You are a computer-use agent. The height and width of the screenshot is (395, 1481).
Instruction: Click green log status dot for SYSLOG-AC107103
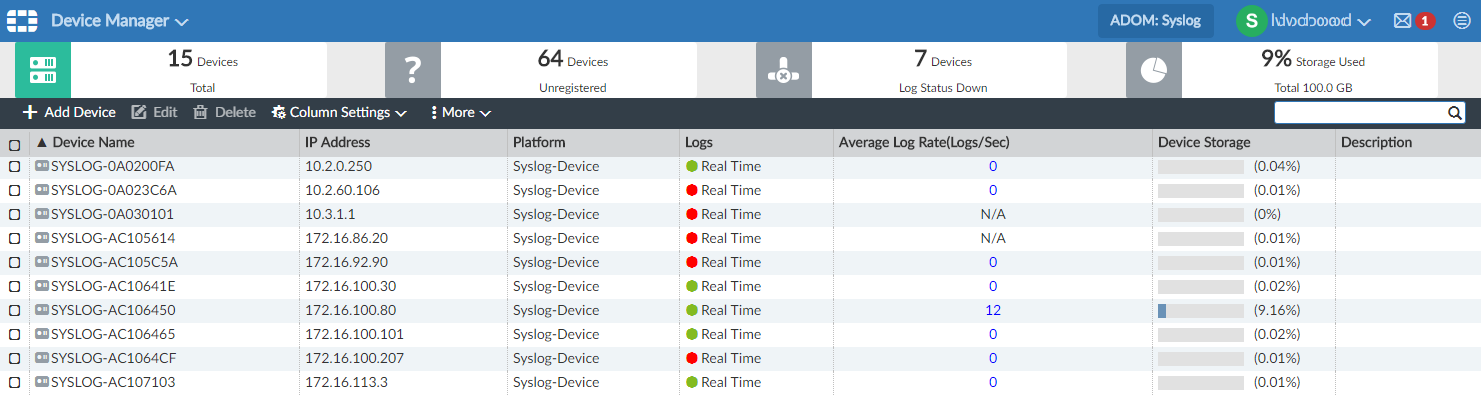pos(691,382)
